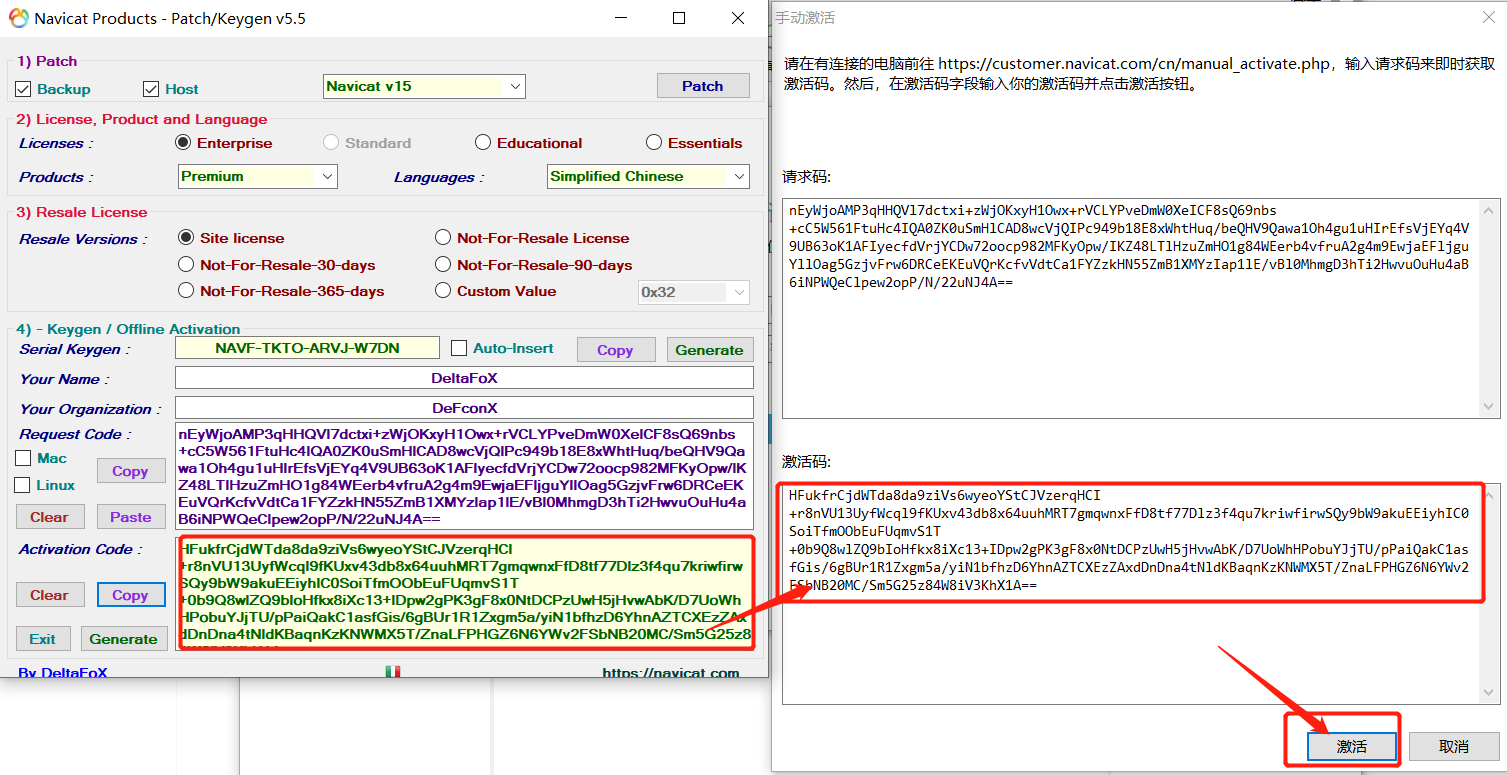Choose the Site license option
This screenshot has width=1507, height=775.
point(185,237)
